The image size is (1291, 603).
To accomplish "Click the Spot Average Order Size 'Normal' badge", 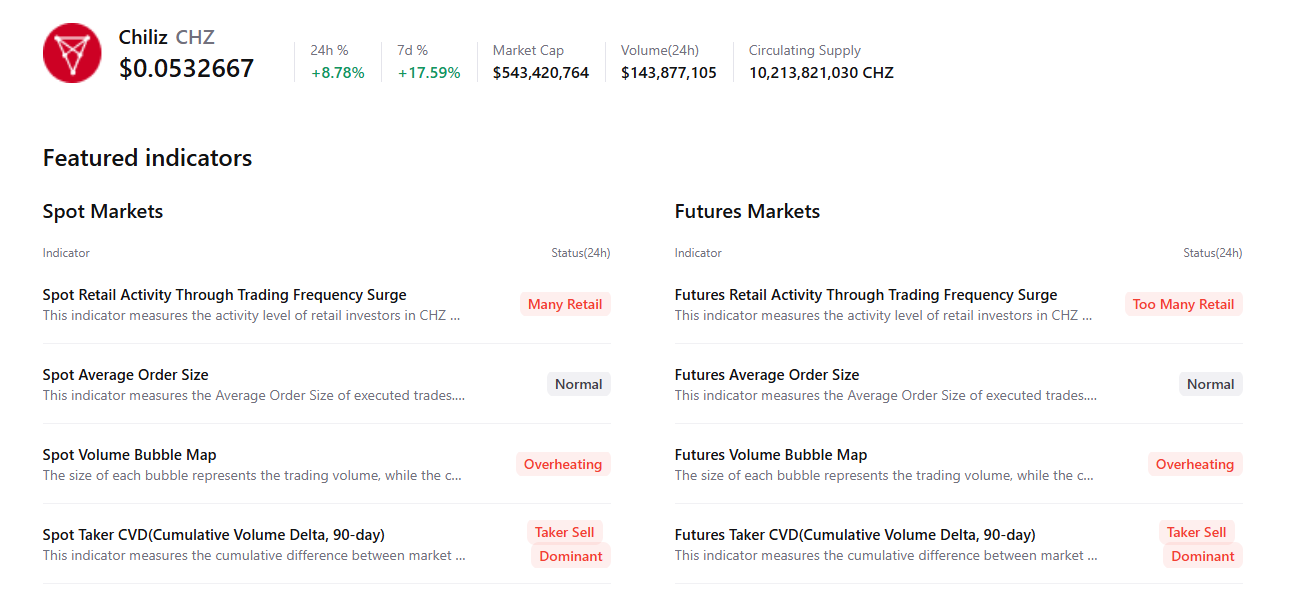I will pos(578,384).
